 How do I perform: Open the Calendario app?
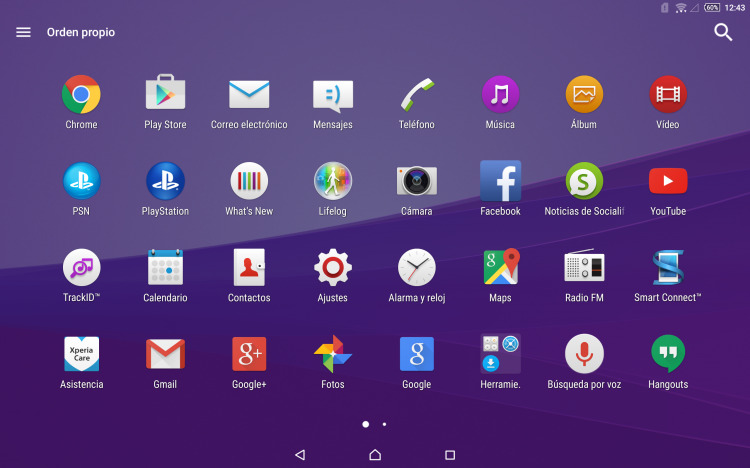point(165,267)
